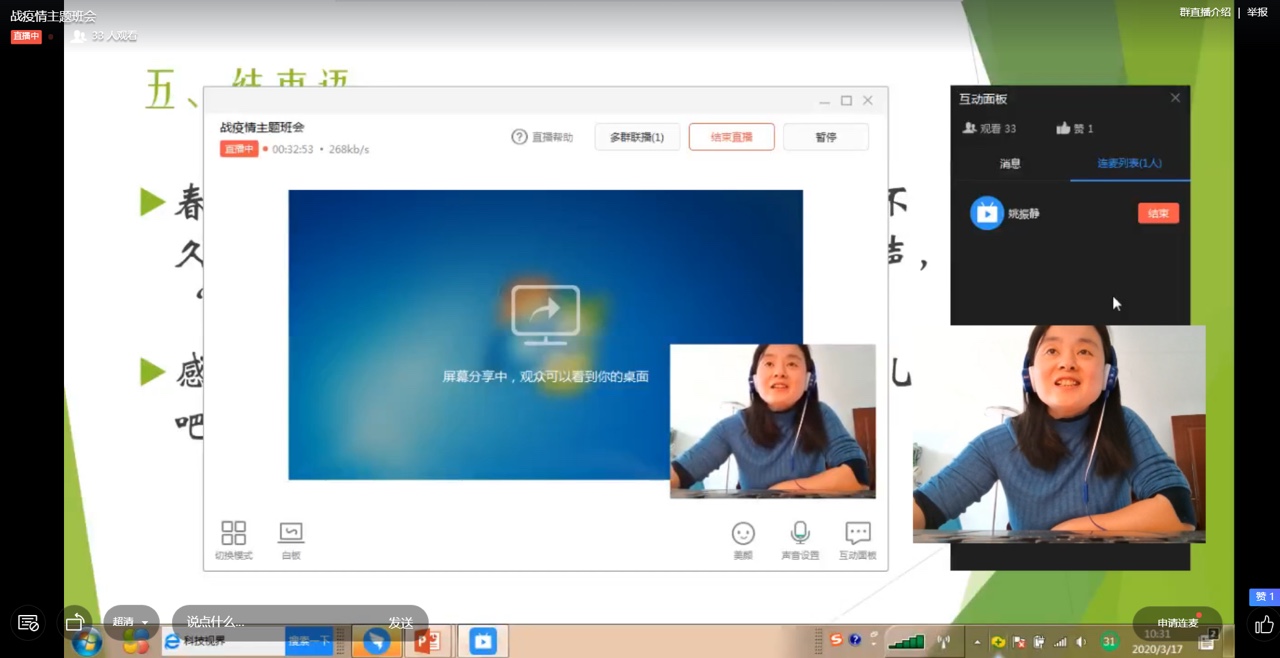Viewport: 1280px width, 658px height.
Task: Click the 切换模式 switch mode icon
Action: (233, 534)
